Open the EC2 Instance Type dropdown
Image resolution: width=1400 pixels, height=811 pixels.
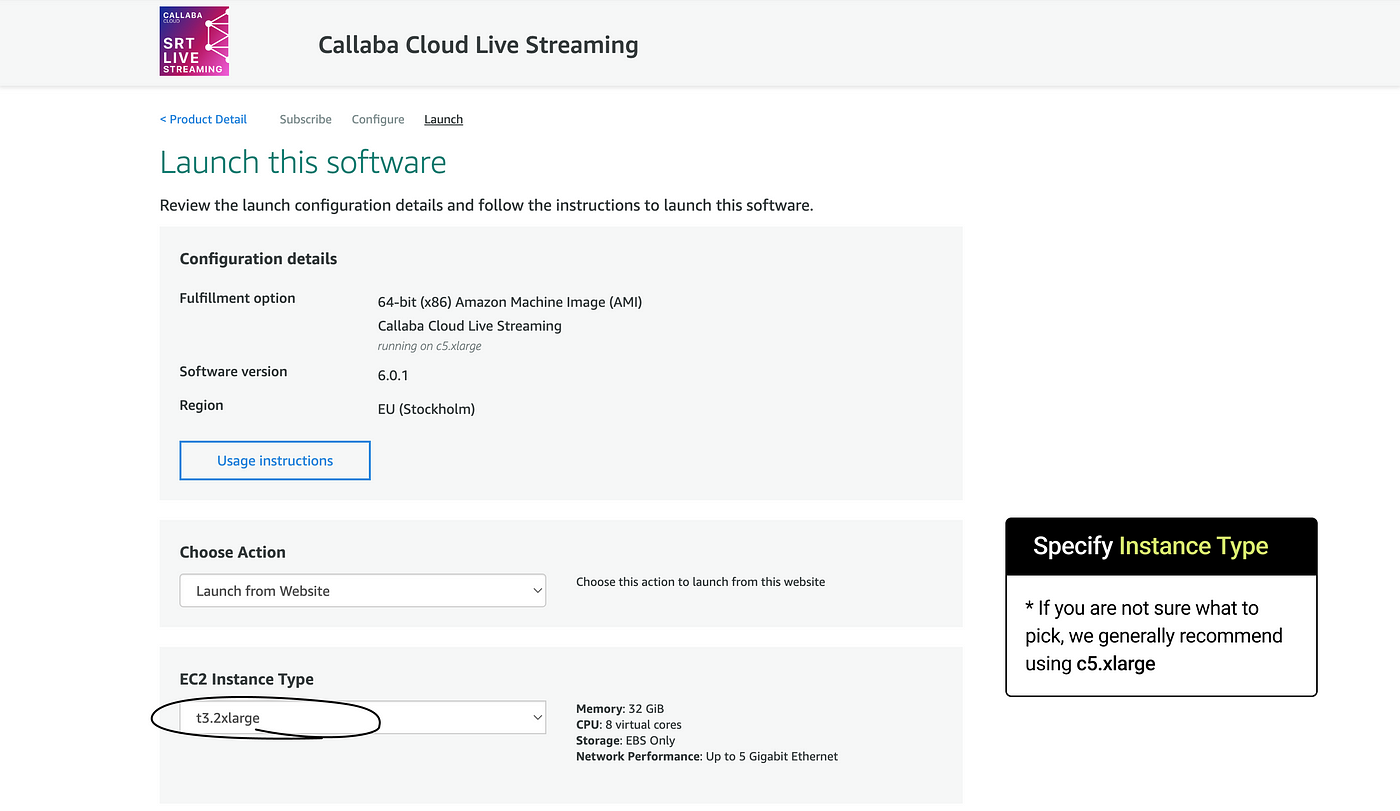click(x=363, y=717)
